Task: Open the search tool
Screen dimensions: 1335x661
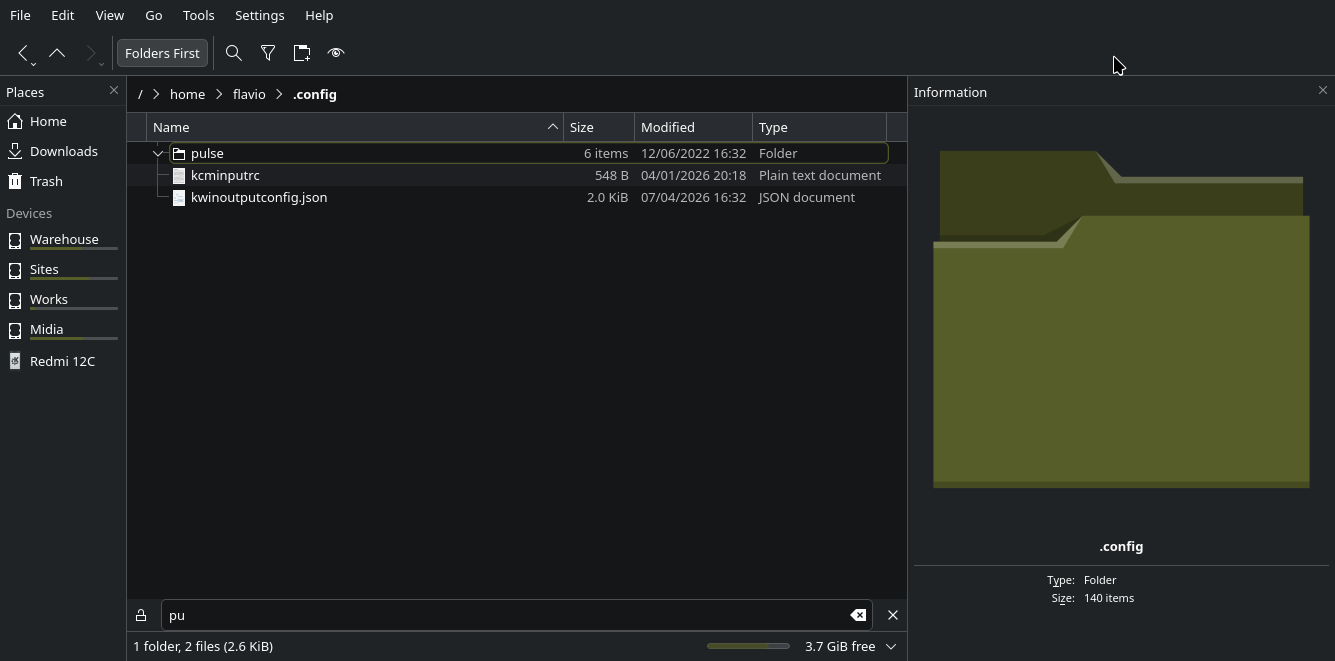Action: (234, 53)
